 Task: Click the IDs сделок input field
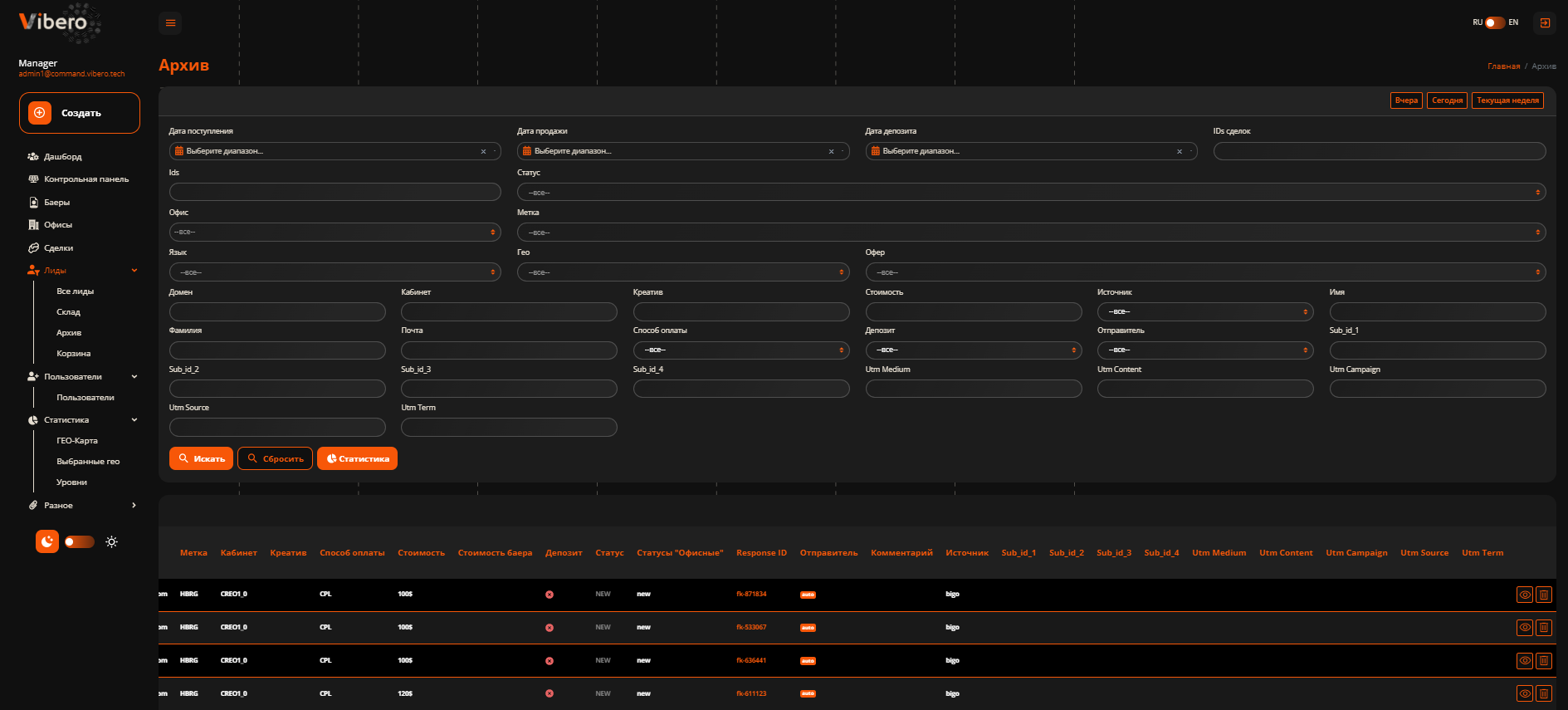[x=1380, y=151]
